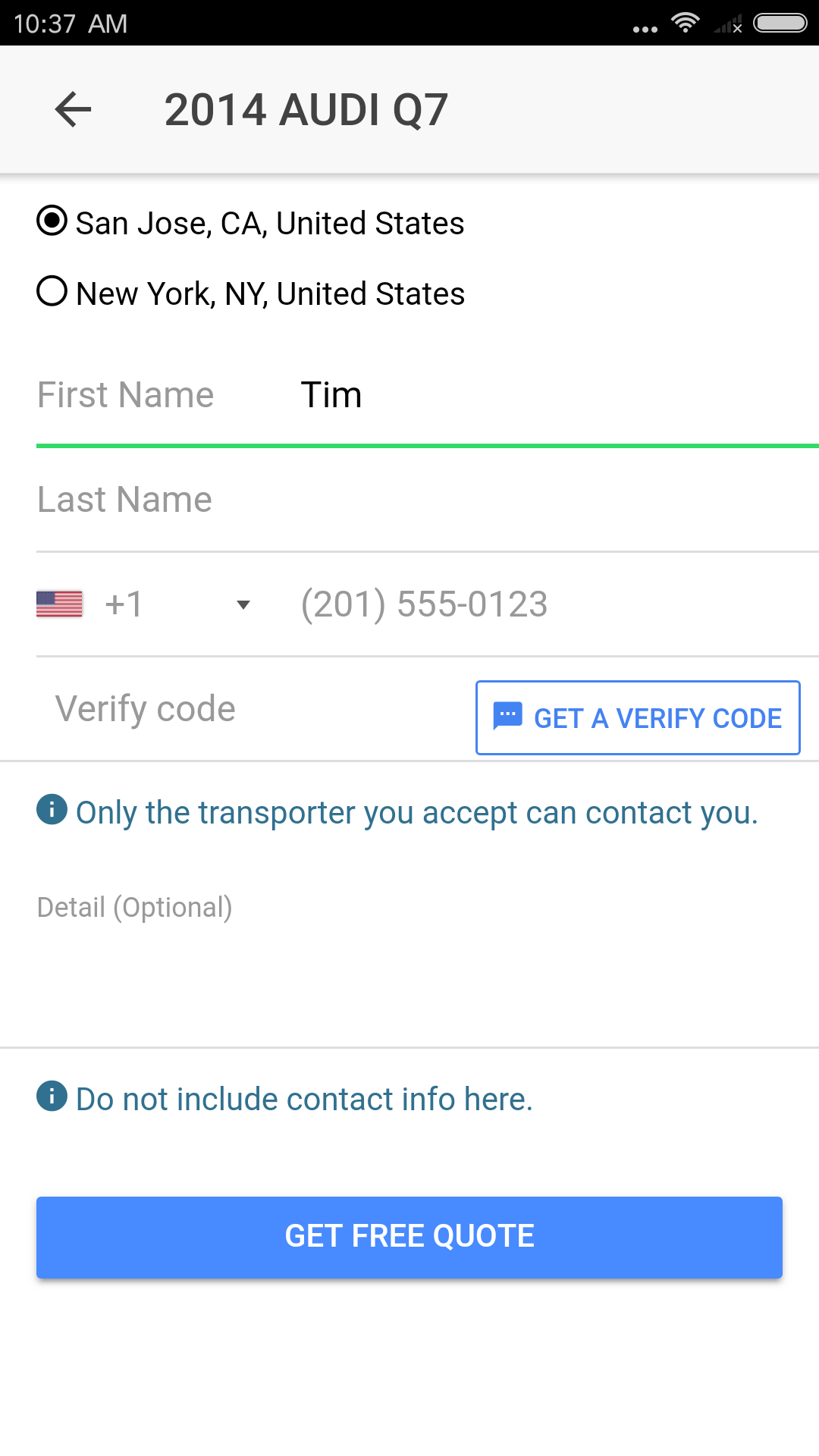Go back using the arrow icon
This screenshot has width=819, height=1456.
click(74, 109)
